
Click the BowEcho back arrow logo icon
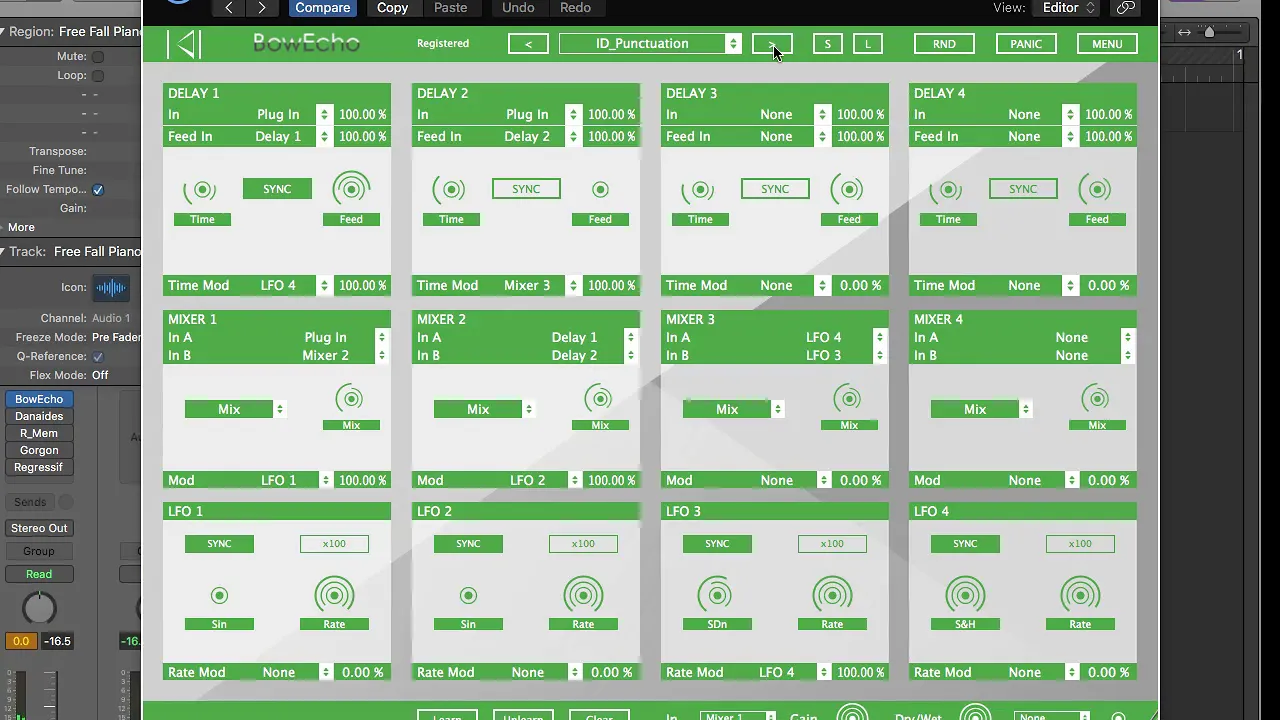click(184, 44)
